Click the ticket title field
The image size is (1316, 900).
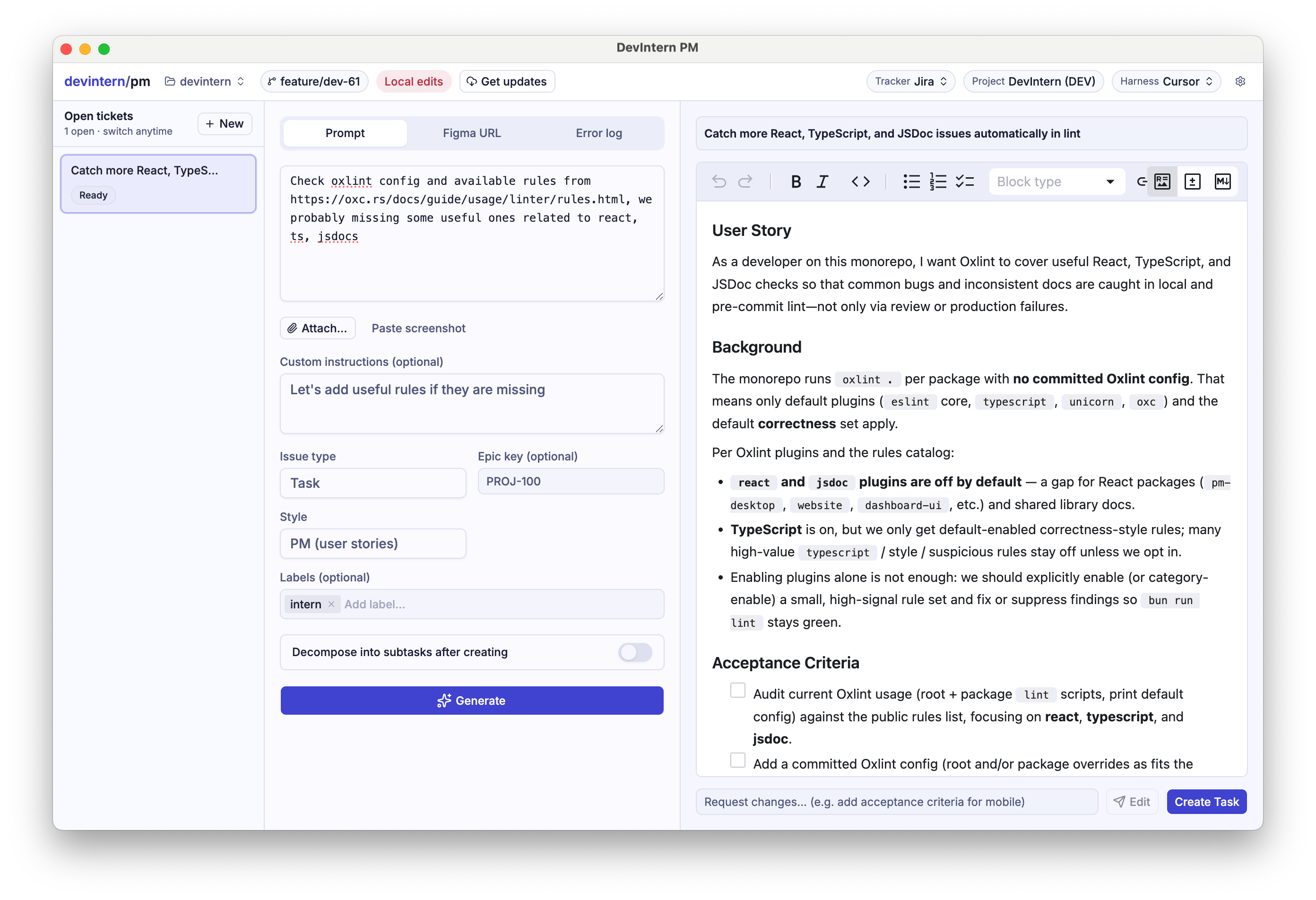click(972, 133)
